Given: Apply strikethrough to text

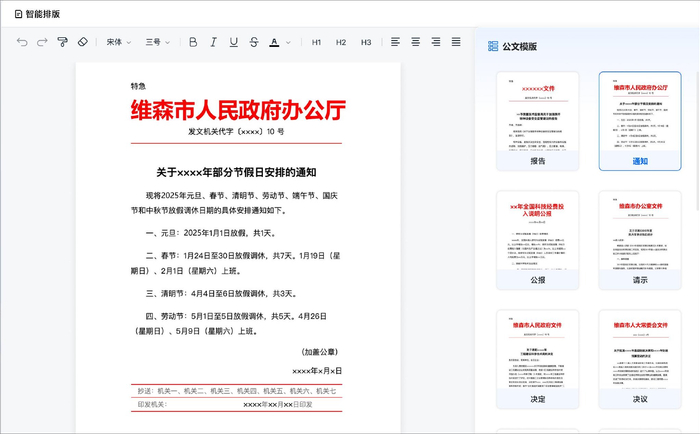Looking at the screenshot, I should click(x=253, y=42).
